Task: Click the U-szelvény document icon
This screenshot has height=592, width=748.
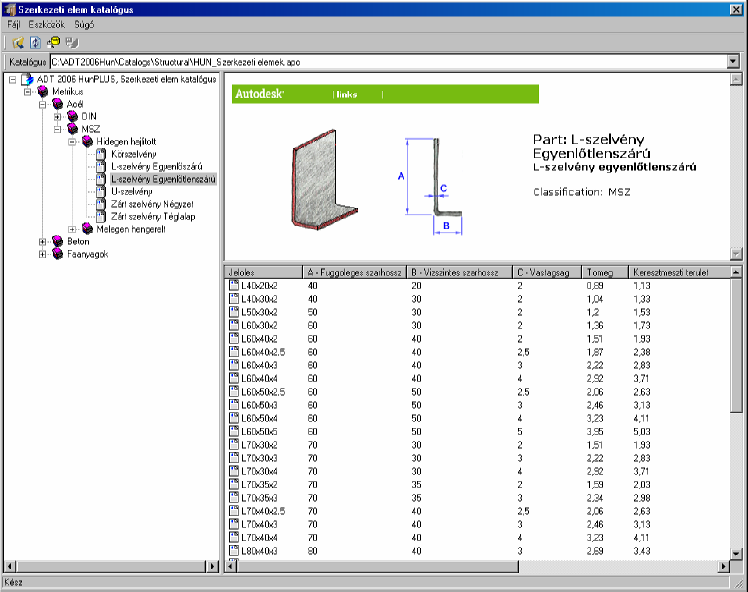Action: pos(101,191)
